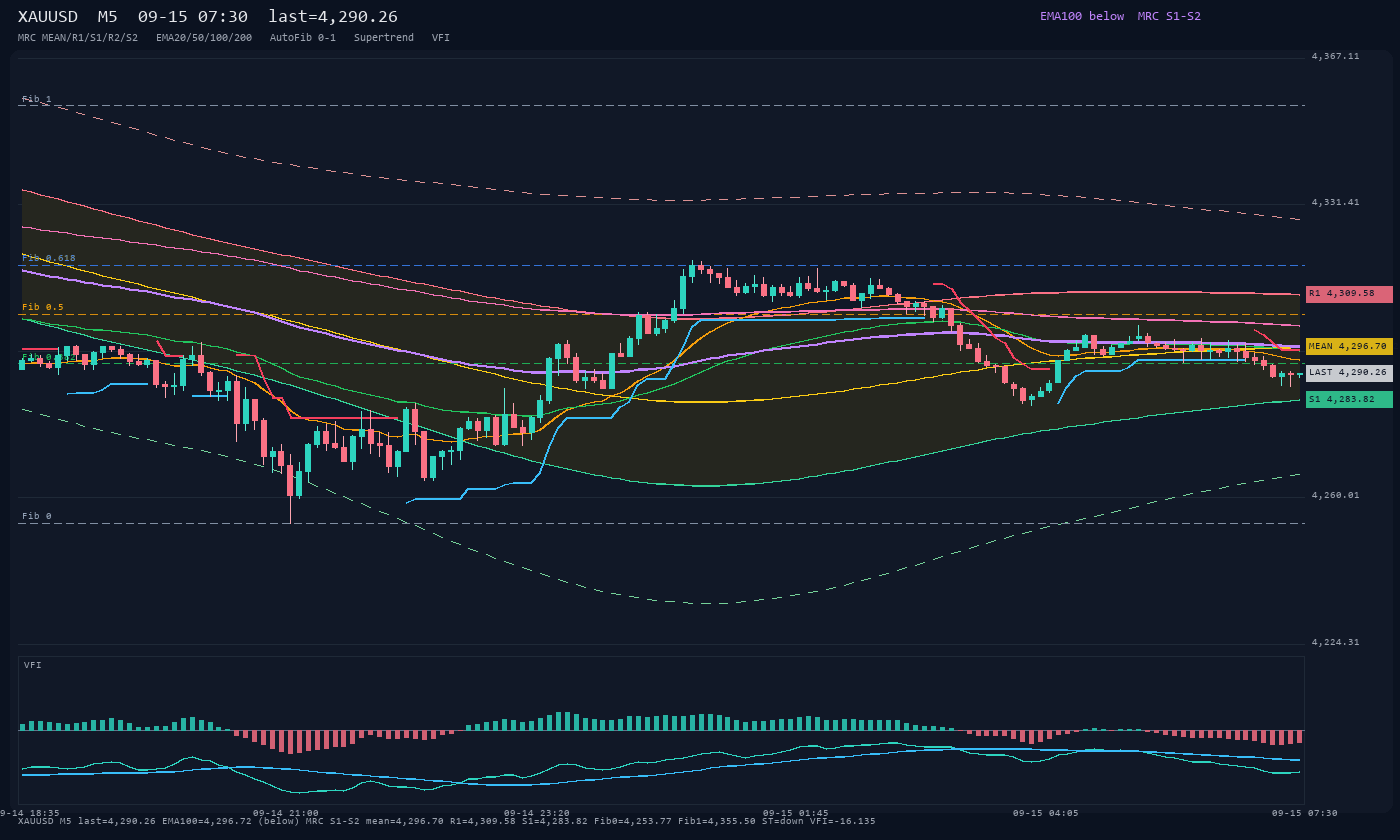The width and height of the screenshot is (1400, 840).
Task: Select the S1 4,283.82 price tag
Action: [1349, 399]
